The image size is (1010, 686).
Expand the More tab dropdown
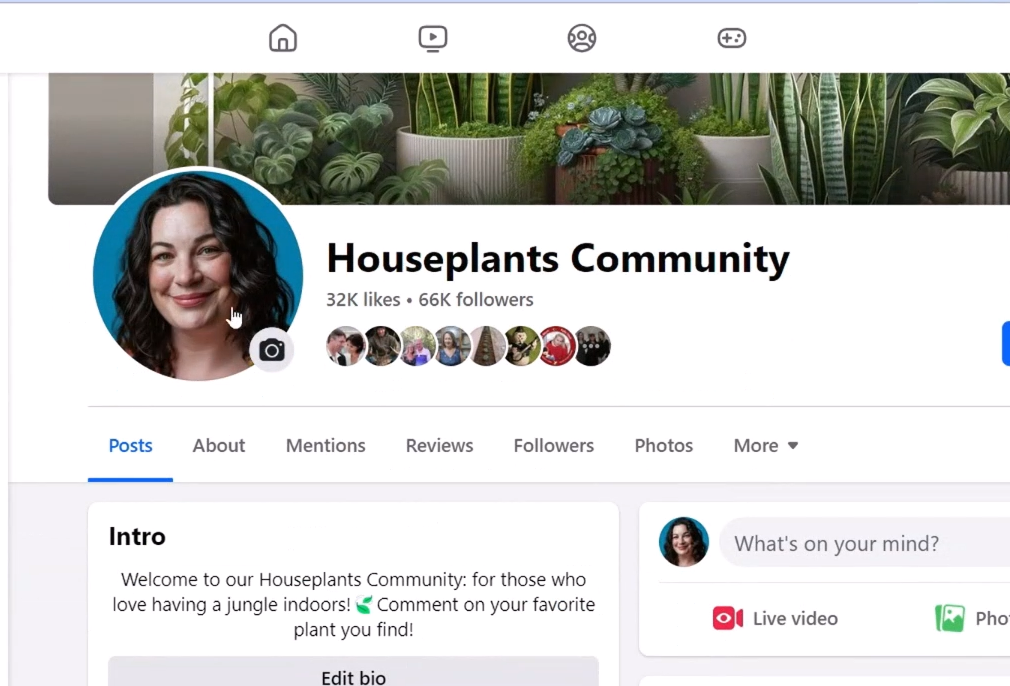point(765,446)
